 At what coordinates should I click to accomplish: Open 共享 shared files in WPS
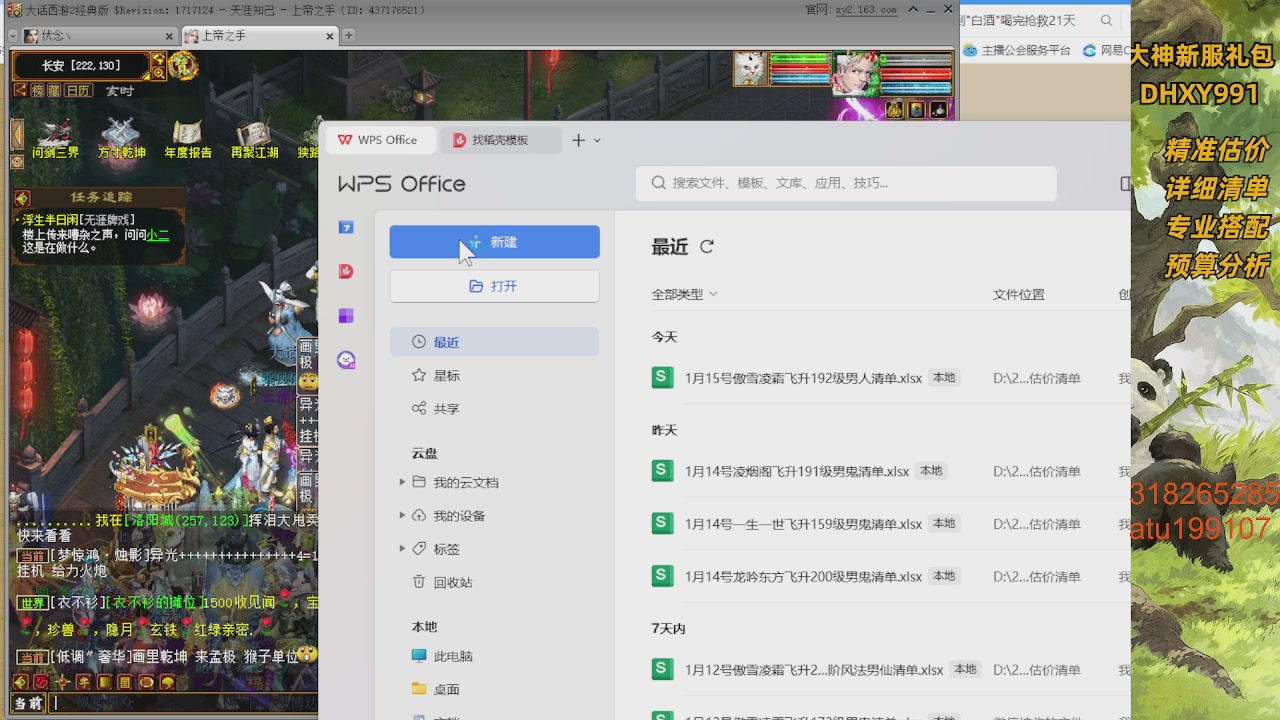tap(436, 409)
